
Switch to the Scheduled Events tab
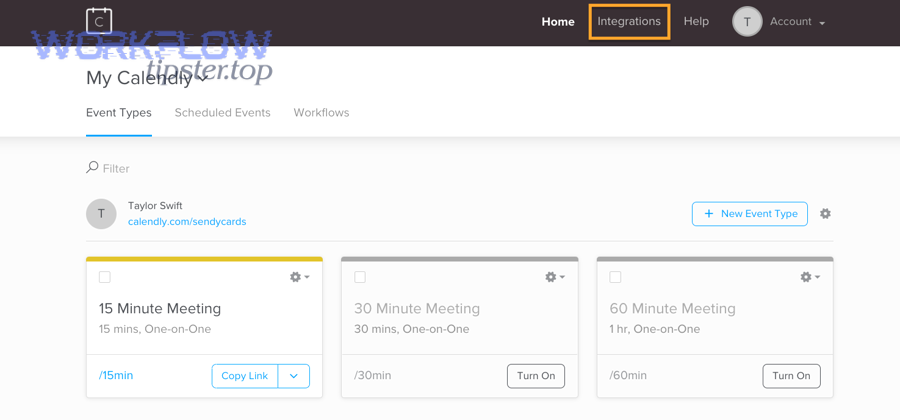(223, 113)
